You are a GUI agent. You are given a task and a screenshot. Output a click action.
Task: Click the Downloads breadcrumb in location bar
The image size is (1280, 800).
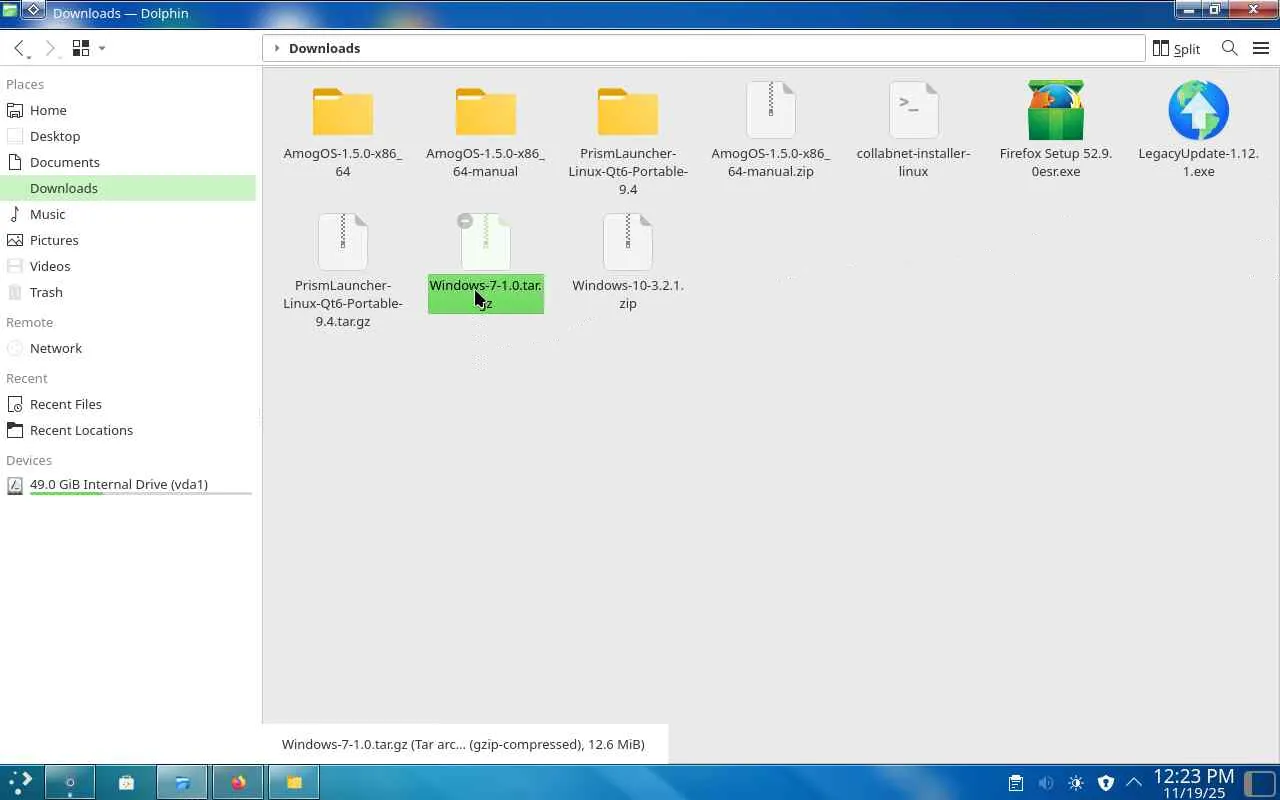coord(324,48)
